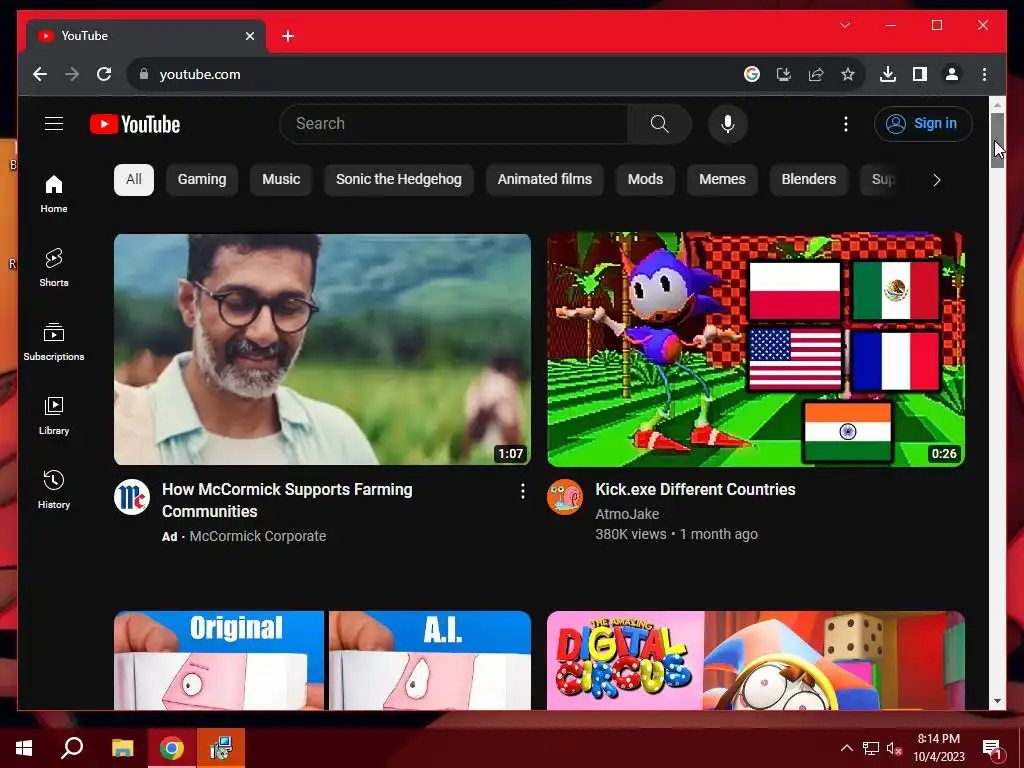Go to Home in sidebar
The height and width of the screenshot is (768, 1024).
click(x=54, y=194)
